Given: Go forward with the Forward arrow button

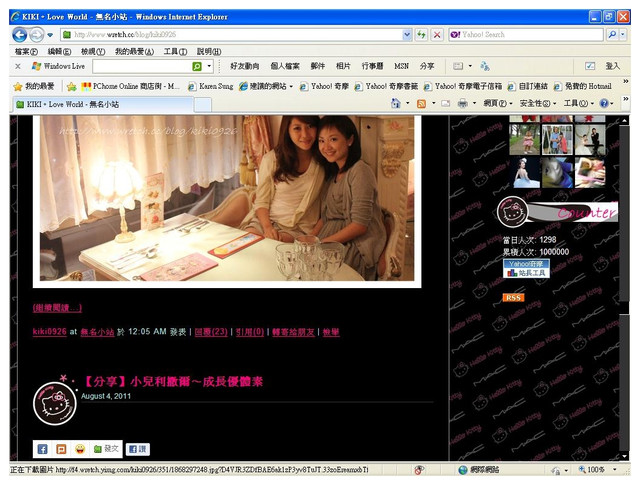Looking at the screenshot, I should click(x=36, y=35).
